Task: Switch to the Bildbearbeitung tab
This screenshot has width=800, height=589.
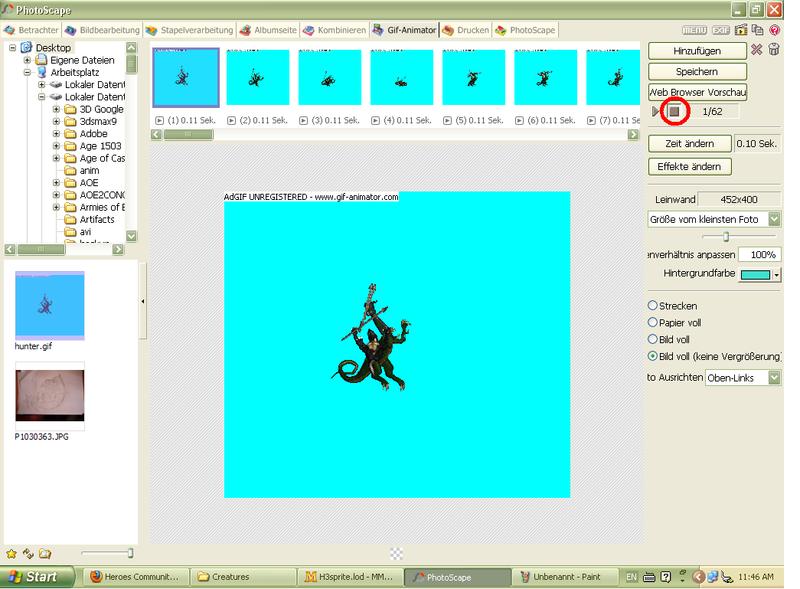Action: point(103,30)
